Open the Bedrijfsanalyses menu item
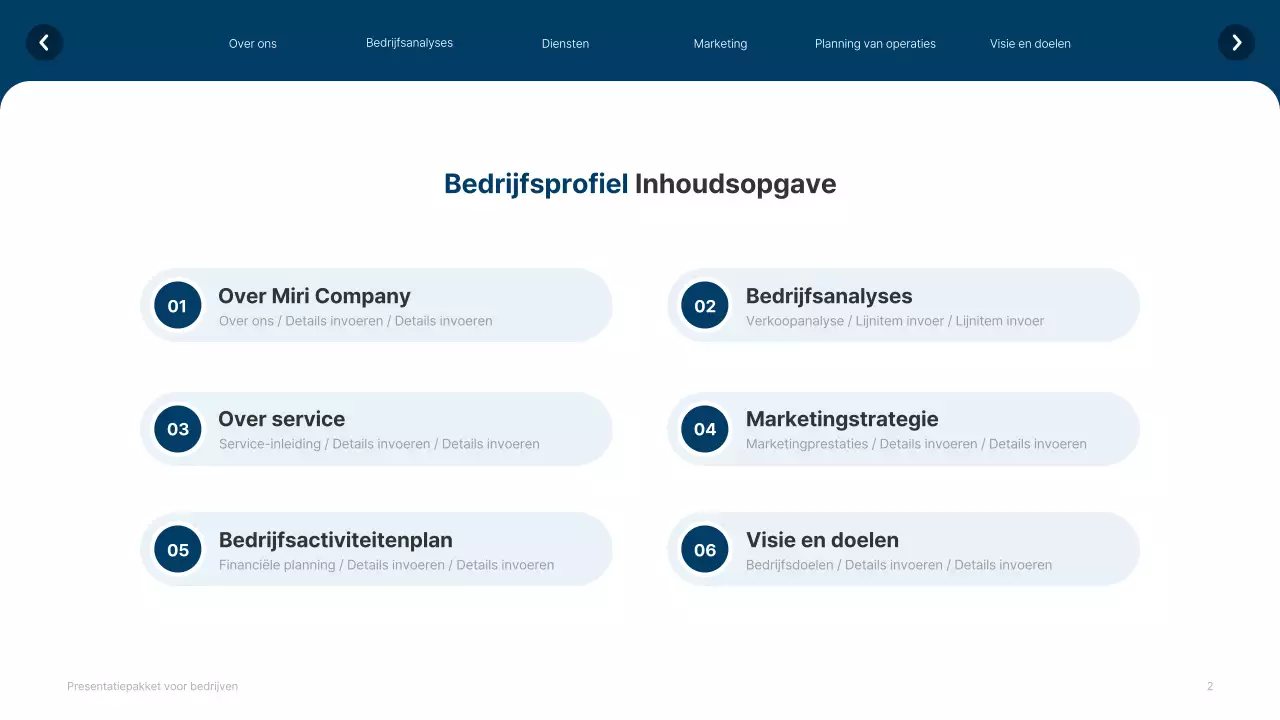The height and width of the screenshot is (720, 1280). click(409, 43)
